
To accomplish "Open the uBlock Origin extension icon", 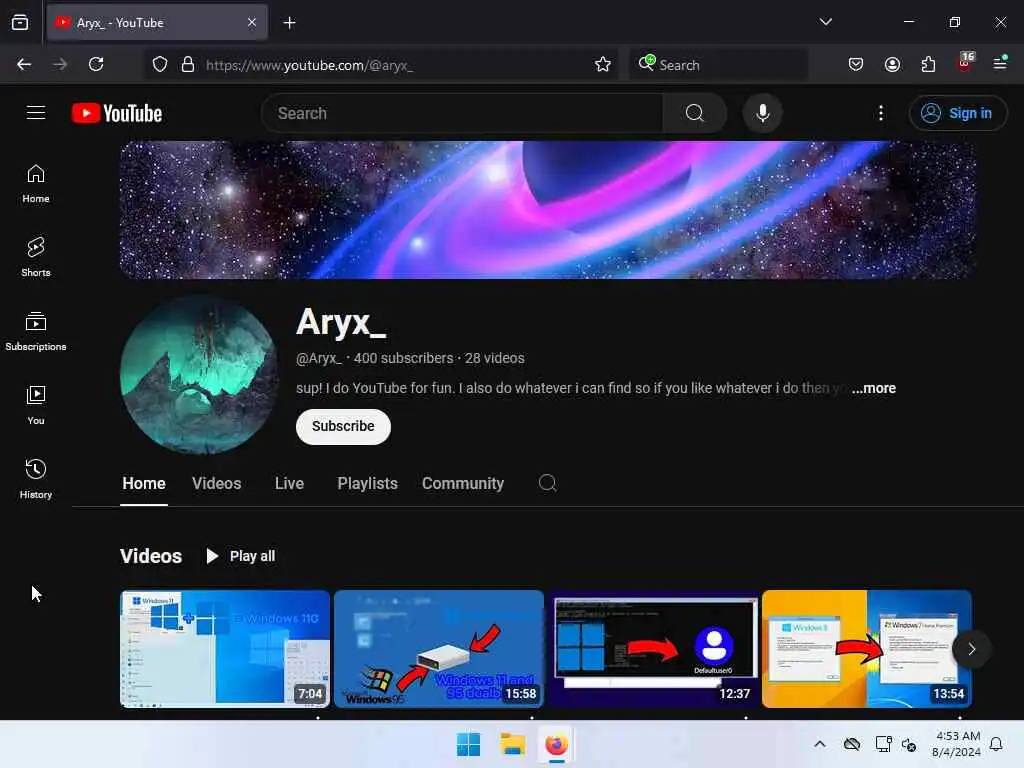I will (x=965, y=63).
